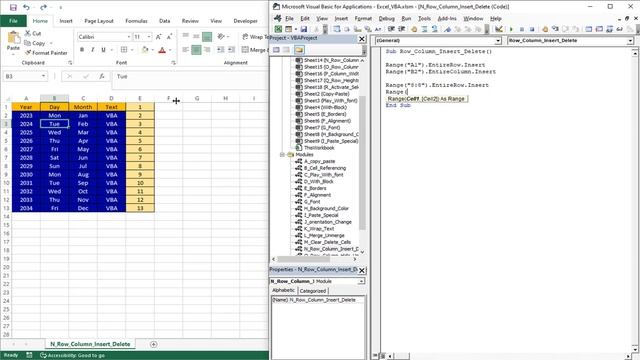
Task: Open the Row_Column_Insert_Delete procedure dropdown
Action: pos(630,41)
